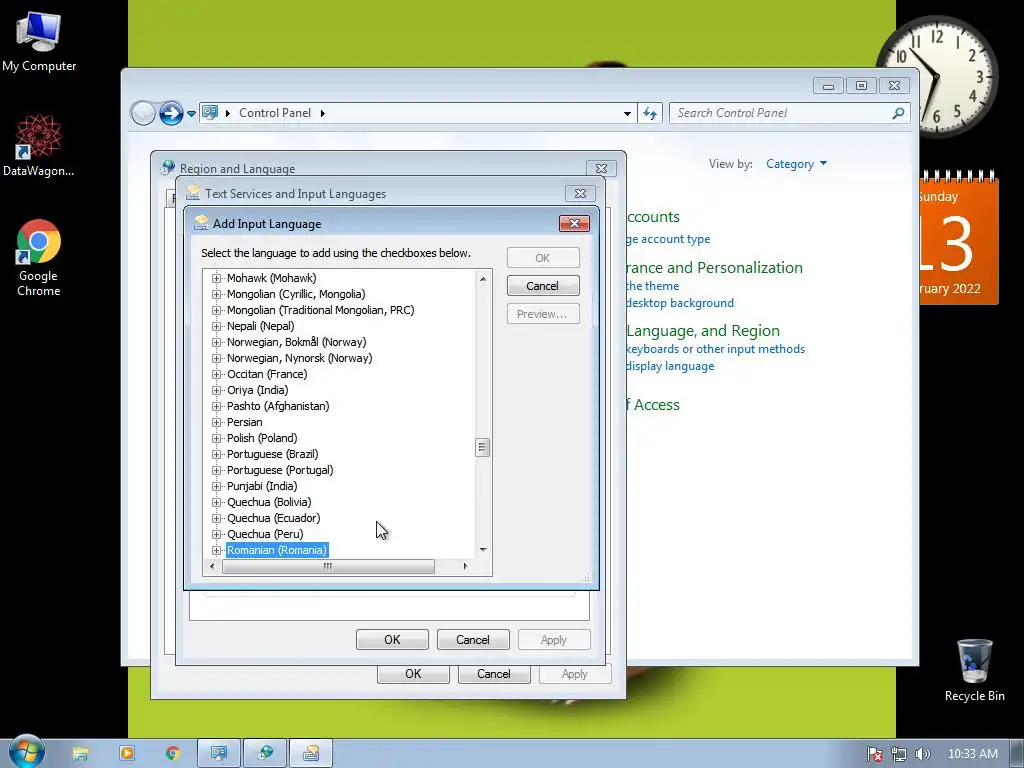Expand Norwegian, Bokmål (Norway) node
Viewport: 1024px width, 768px height.
point(216,342)
